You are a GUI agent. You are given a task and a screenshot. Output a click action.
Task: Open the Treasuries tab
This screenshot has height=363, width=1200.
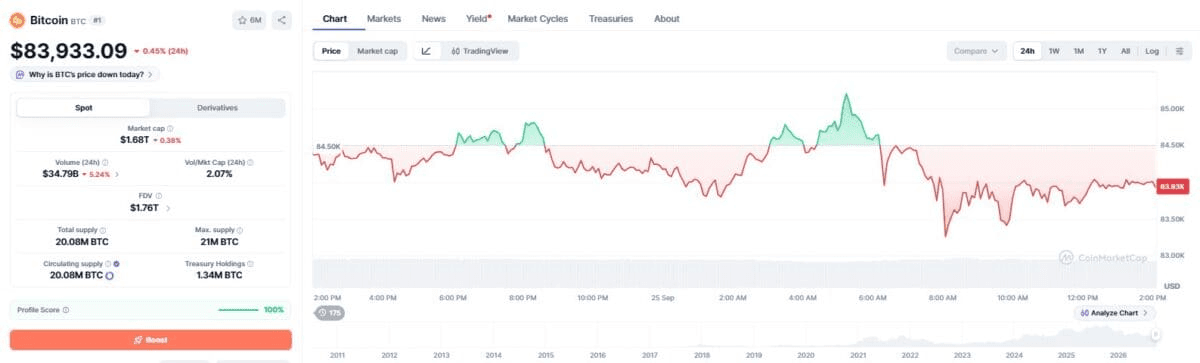point(611,18)
